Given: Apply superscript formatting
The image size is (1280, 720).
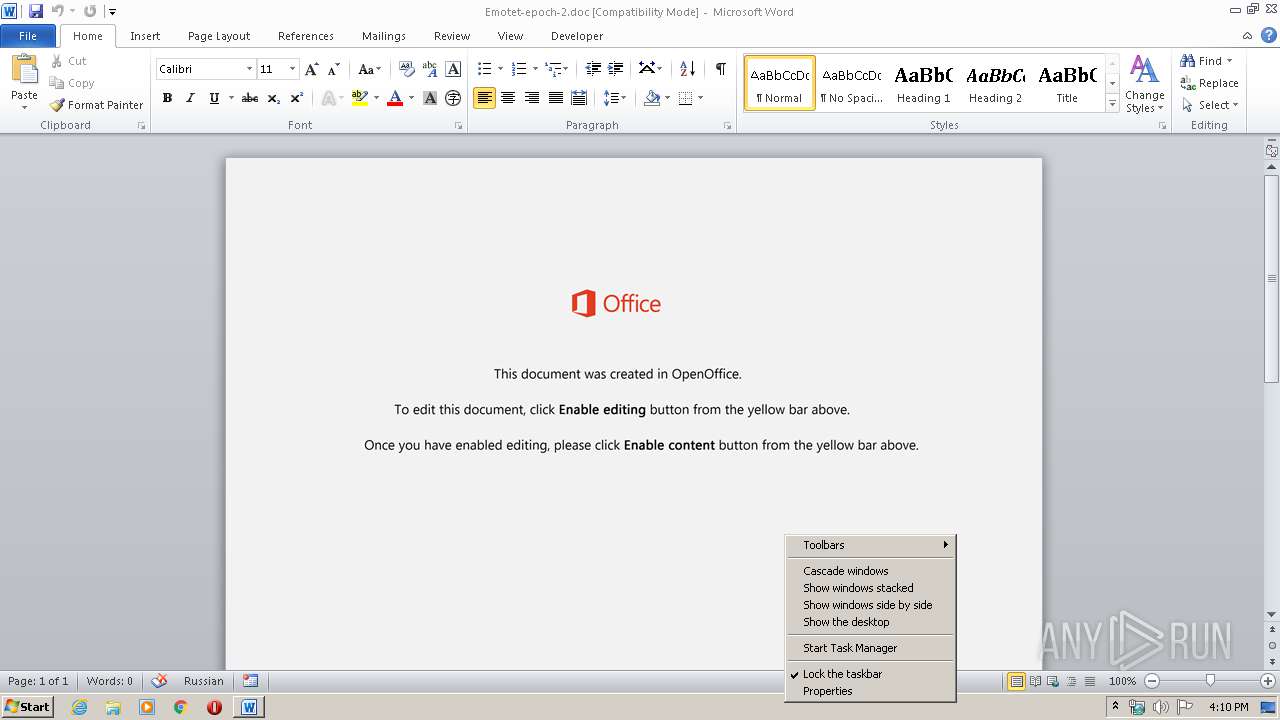Looking at the screenshot, I should 296,98.
